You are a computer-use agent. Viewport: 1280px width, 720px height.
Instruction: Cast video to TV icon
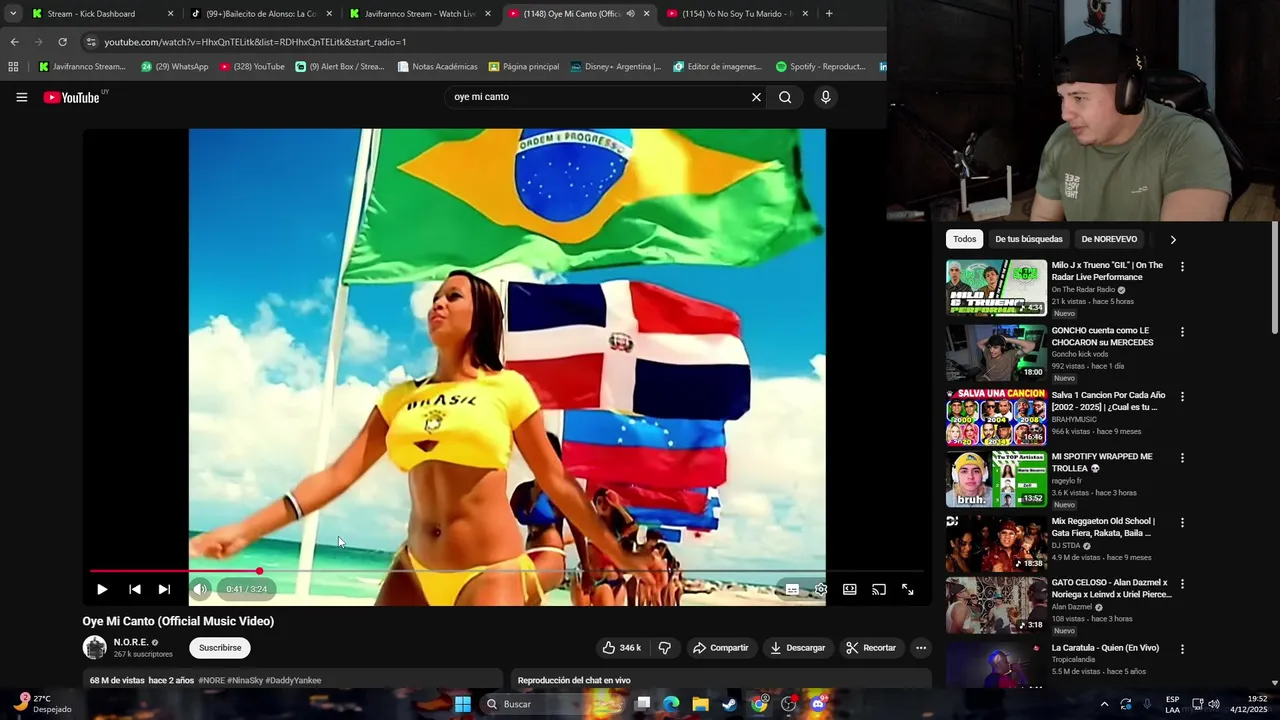(879, 590)
